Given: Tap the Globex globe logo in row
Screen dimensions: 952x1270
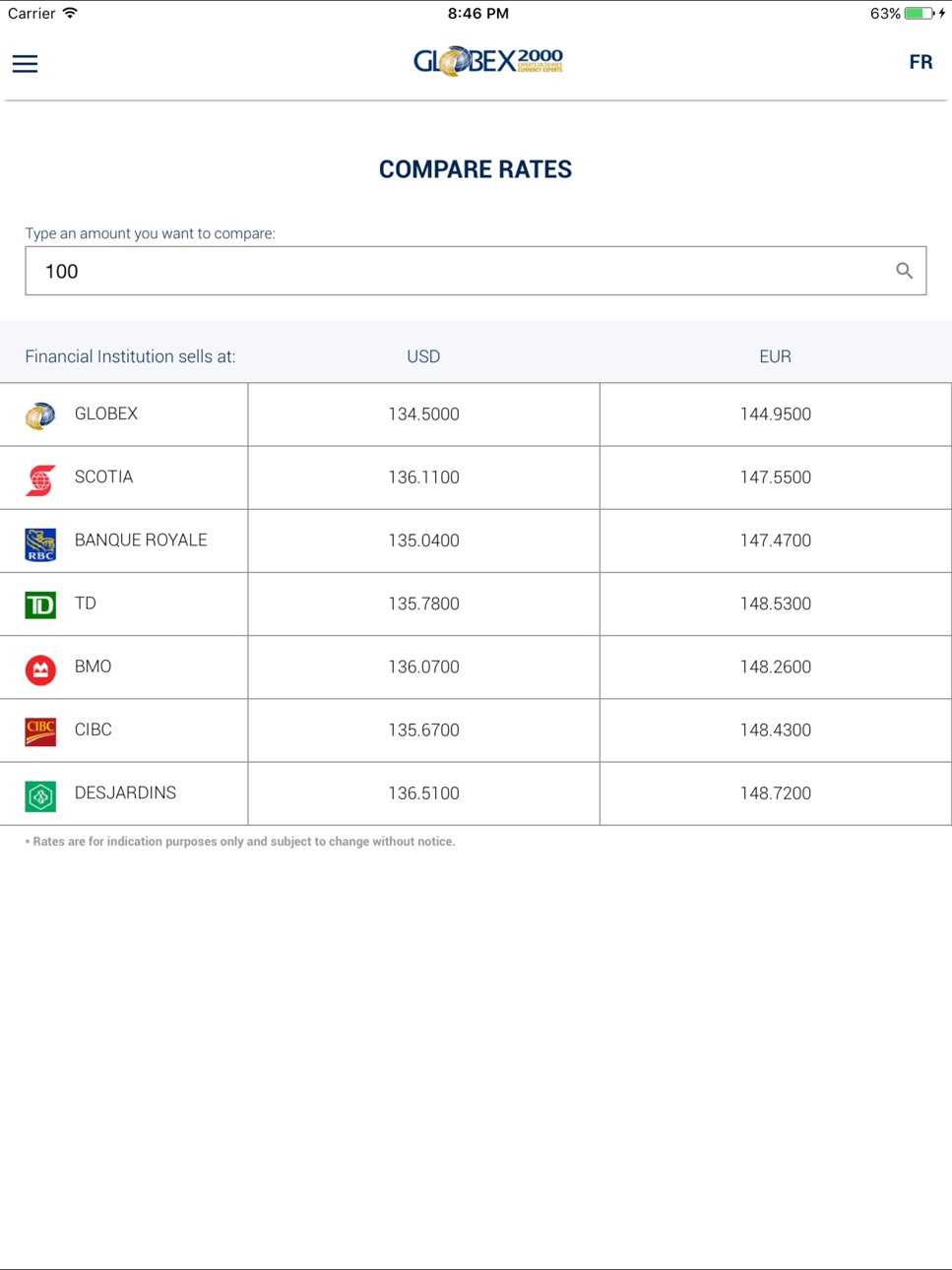Looking at the screenshot, I should (x=40, y=415).
